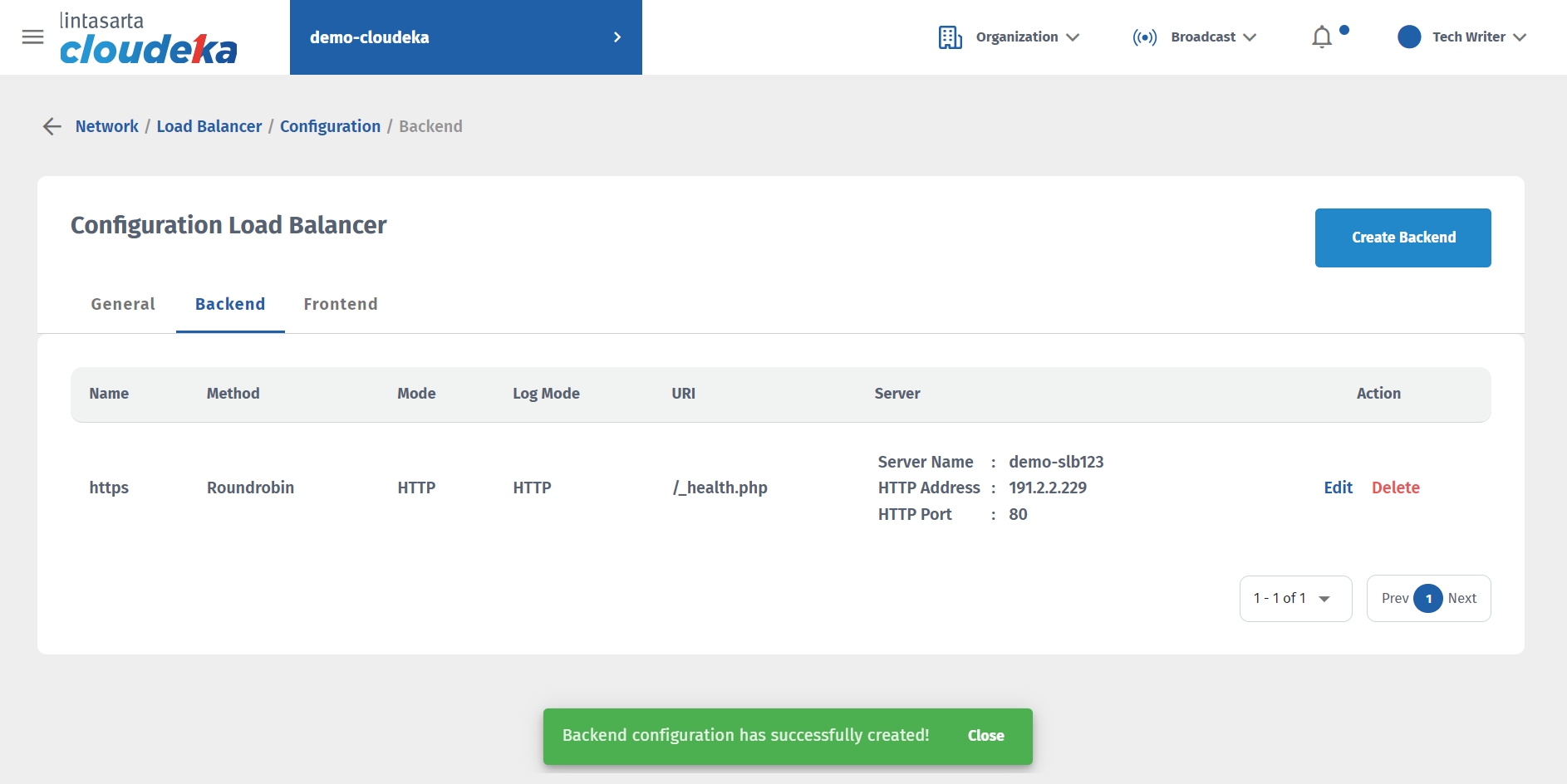Close the success notification toast
The height and width of the screenshot is (784, 1567).
click(x=985, y=736)
